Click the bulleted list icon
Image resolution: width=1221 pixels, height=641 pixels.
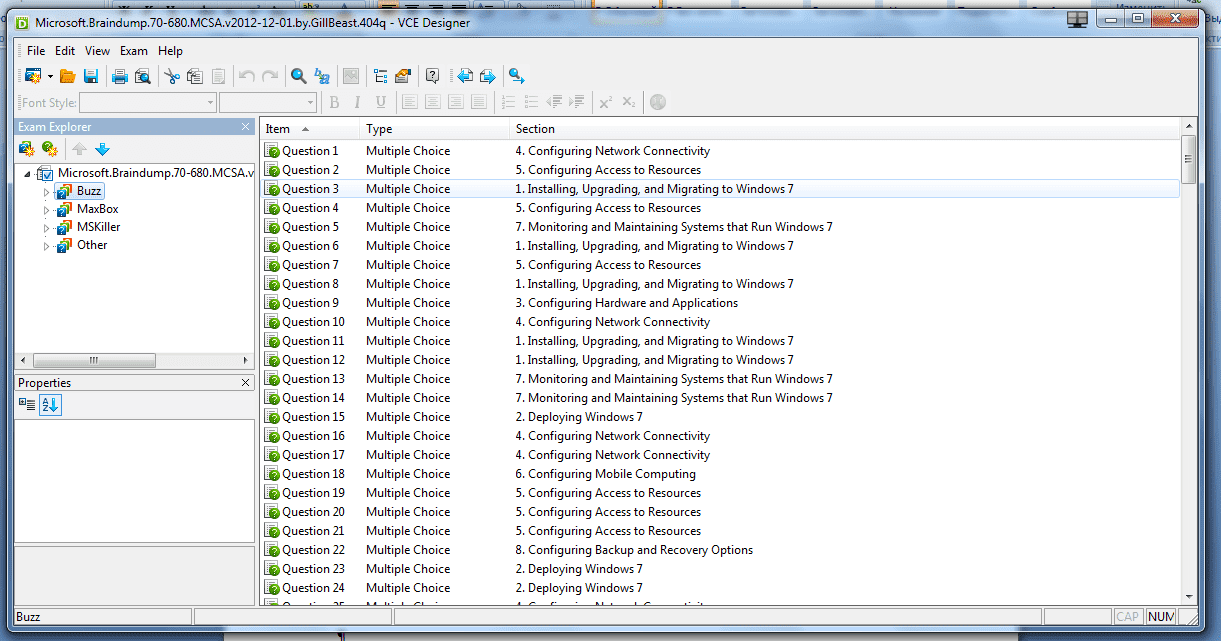[531, 102]
